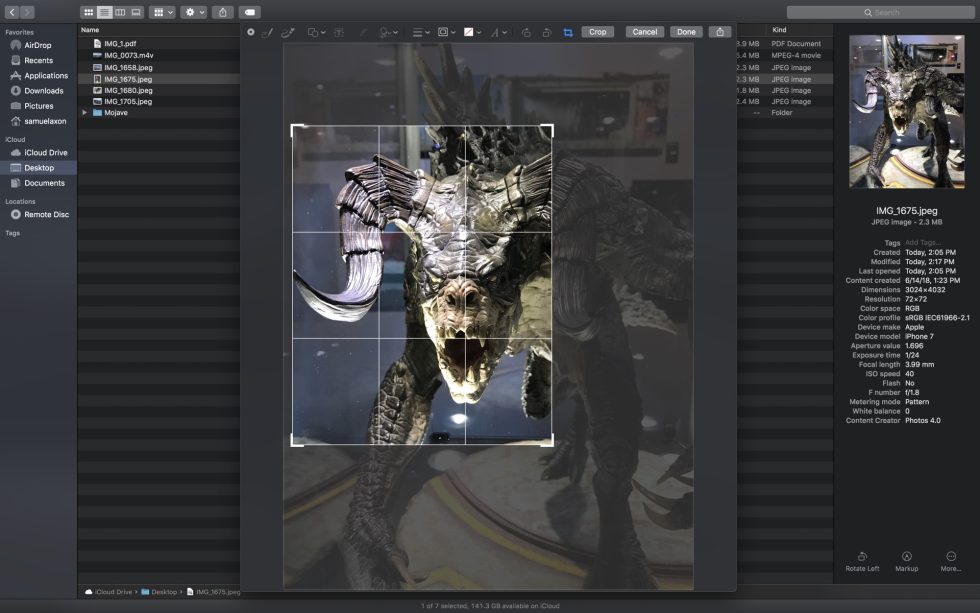Viewport: 980px width, 613px height.
Task: Select iCloud Drive in the sidebar
Action: pyautogui.click(x=45, y=153)
